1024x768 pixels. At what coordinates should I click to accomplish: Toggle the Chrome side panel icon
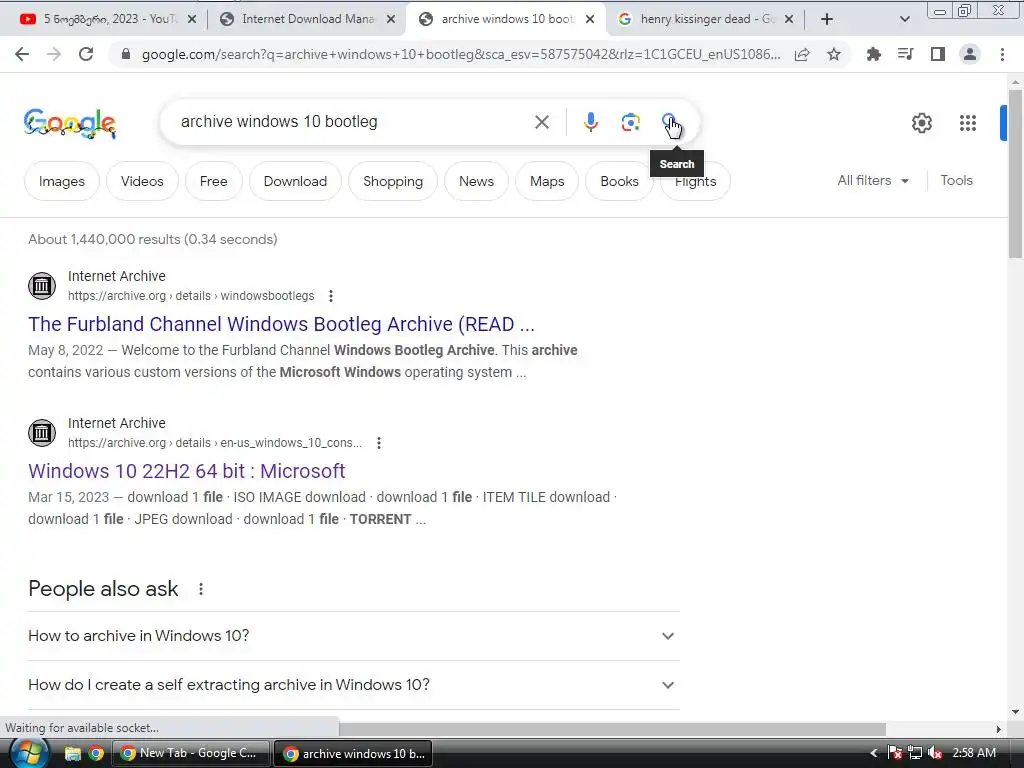click(938, 54)
